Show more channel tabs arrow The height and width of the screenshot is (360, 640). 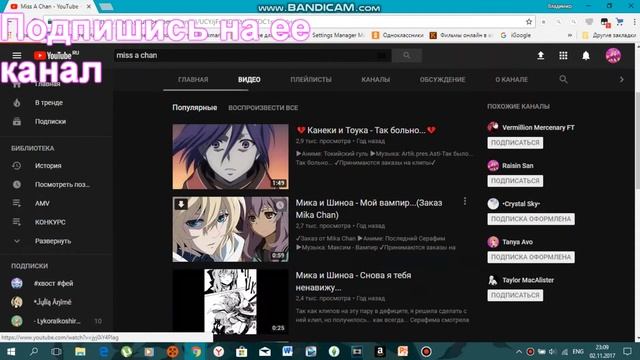pos(621,80)
